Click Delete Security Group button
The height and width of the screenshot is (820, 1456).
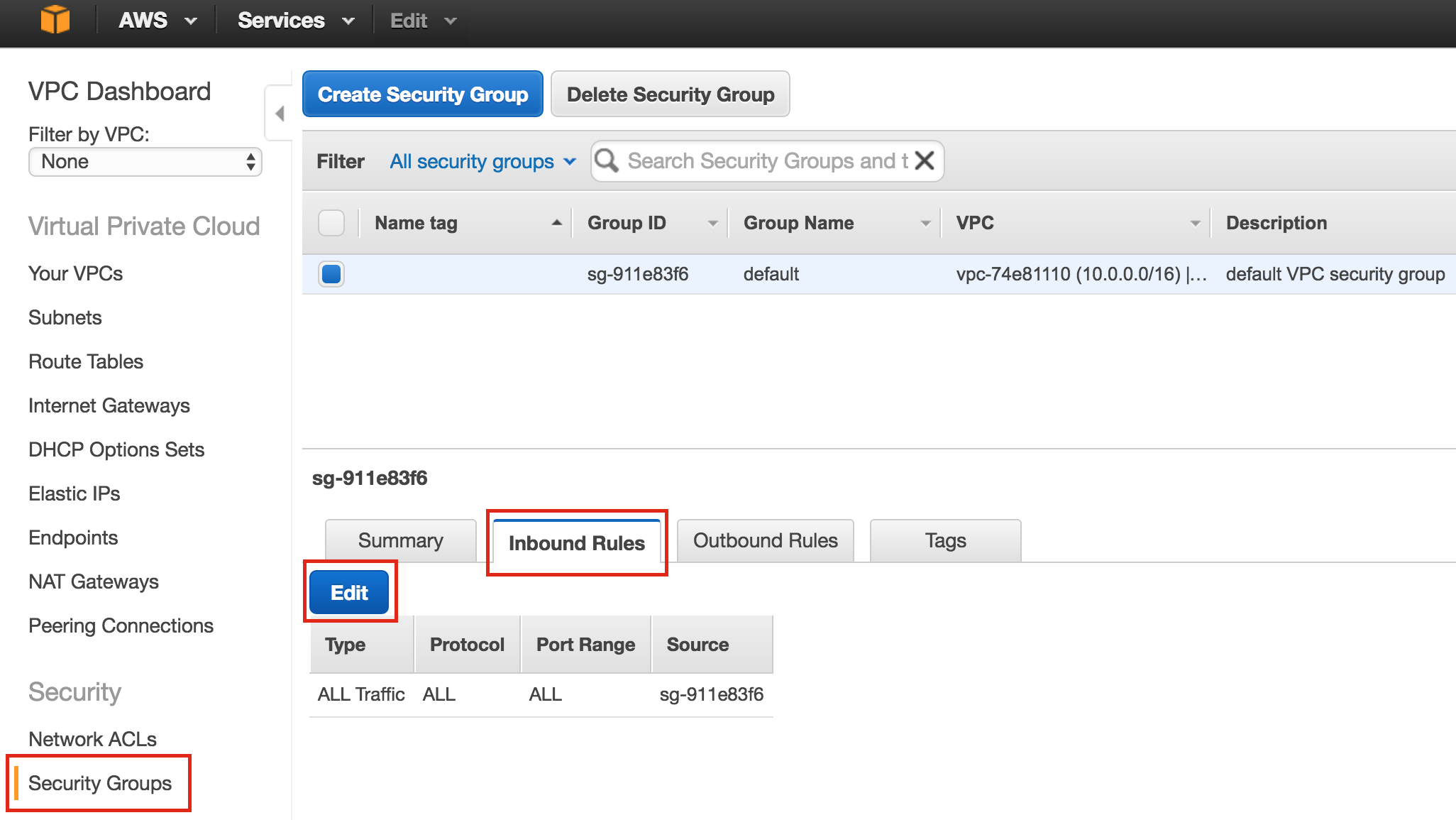point(671,94)
